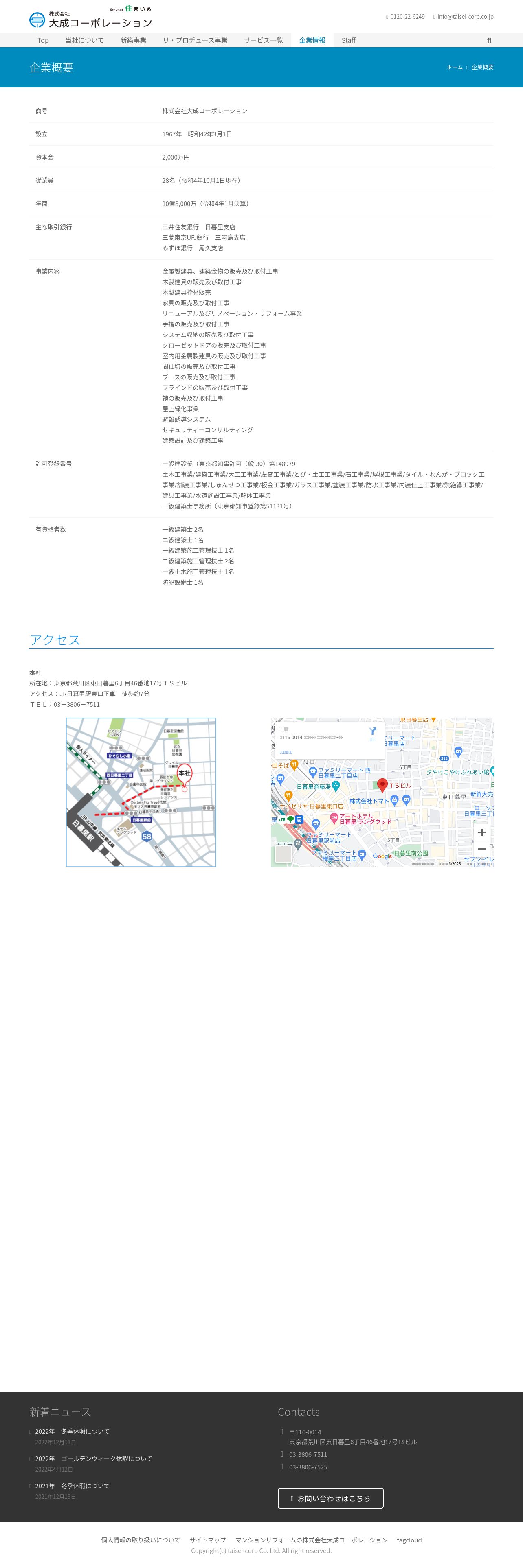Open the Staff menu item
The image size is (523, 1568).
pos(348,40)
